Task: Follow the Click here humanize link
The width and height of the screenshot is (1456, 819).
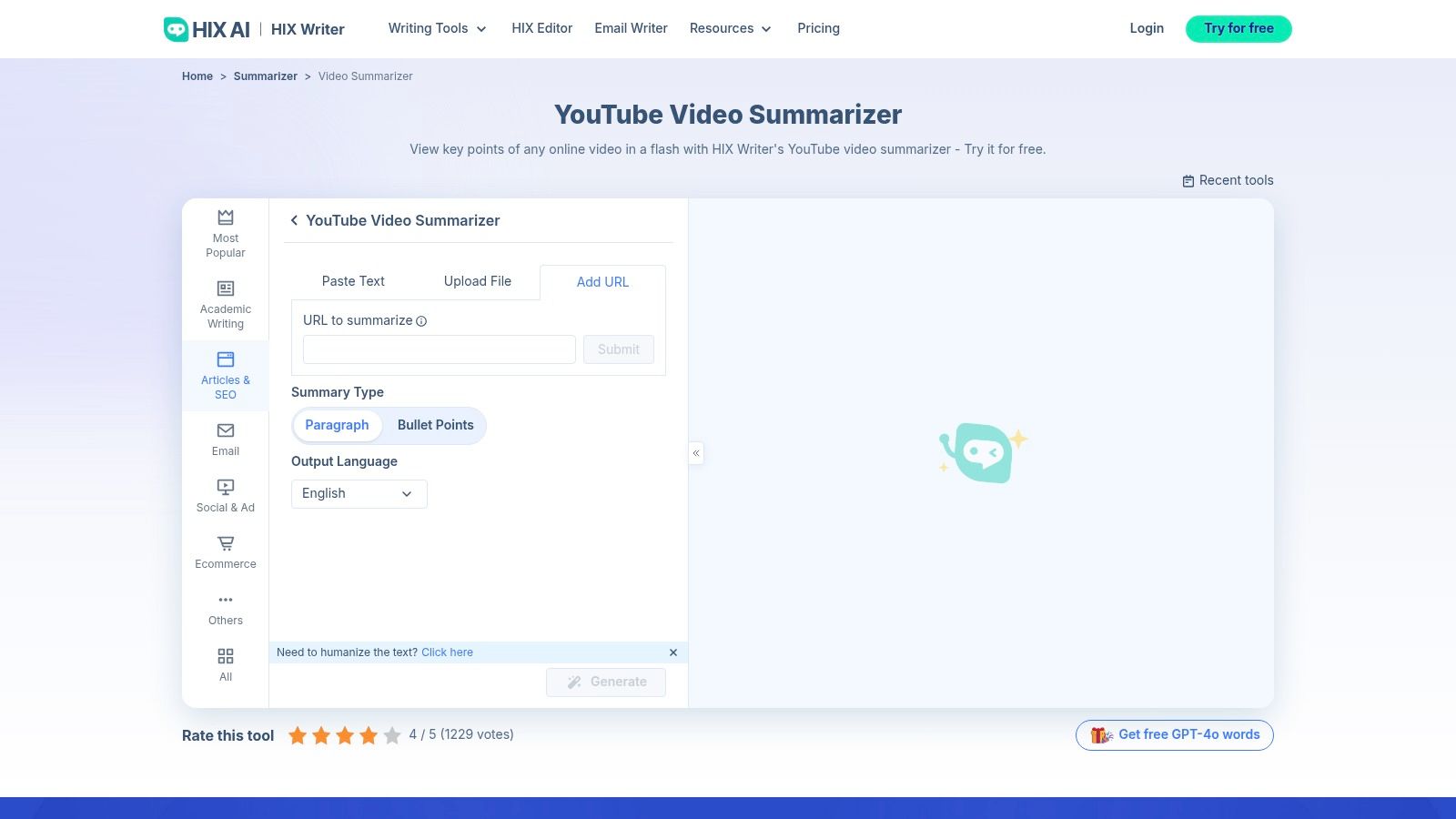Action: [x=447, y=652]
